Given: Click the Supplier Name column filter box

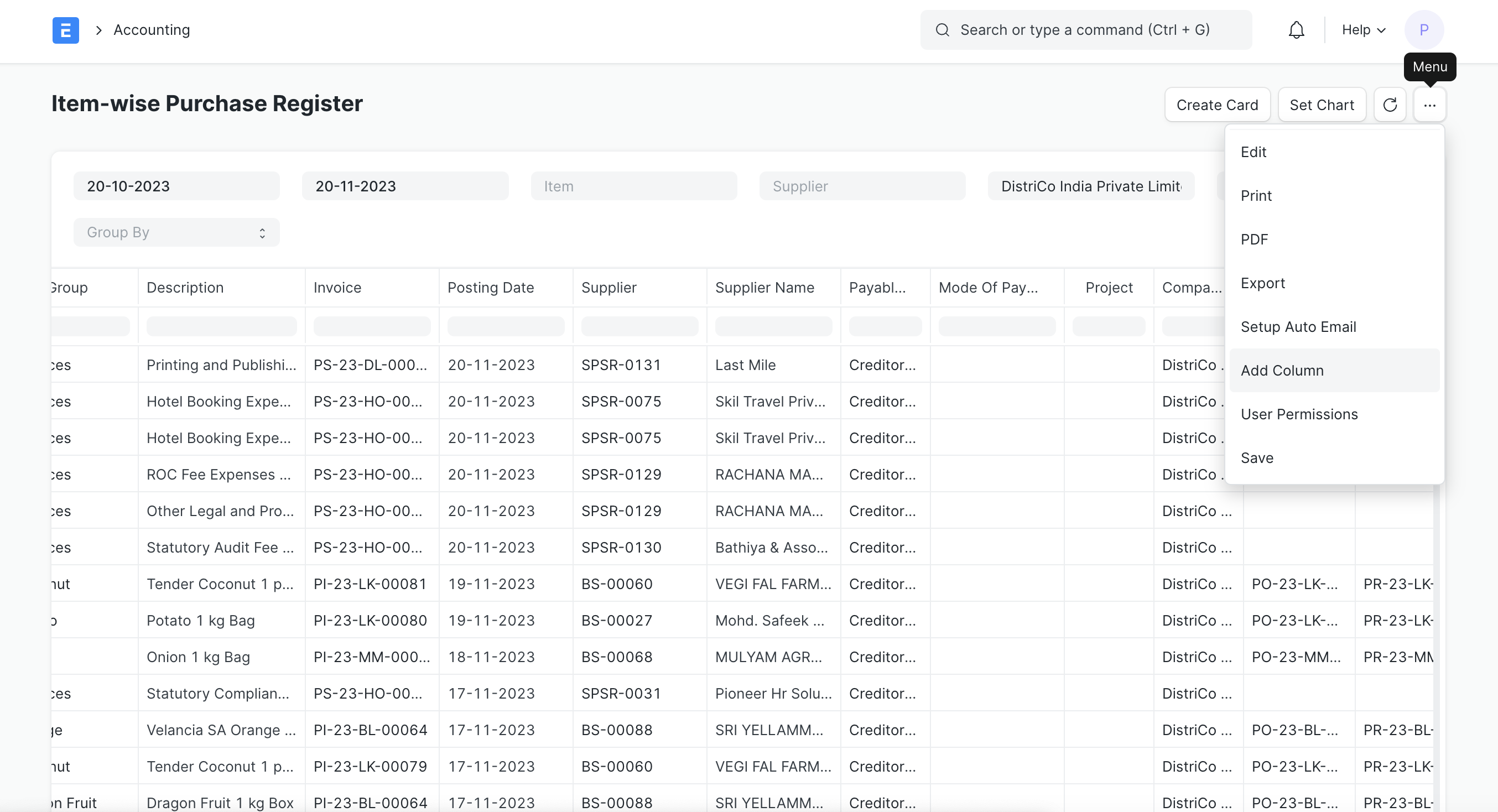Looking at the screenshot, I should point(773,326).
